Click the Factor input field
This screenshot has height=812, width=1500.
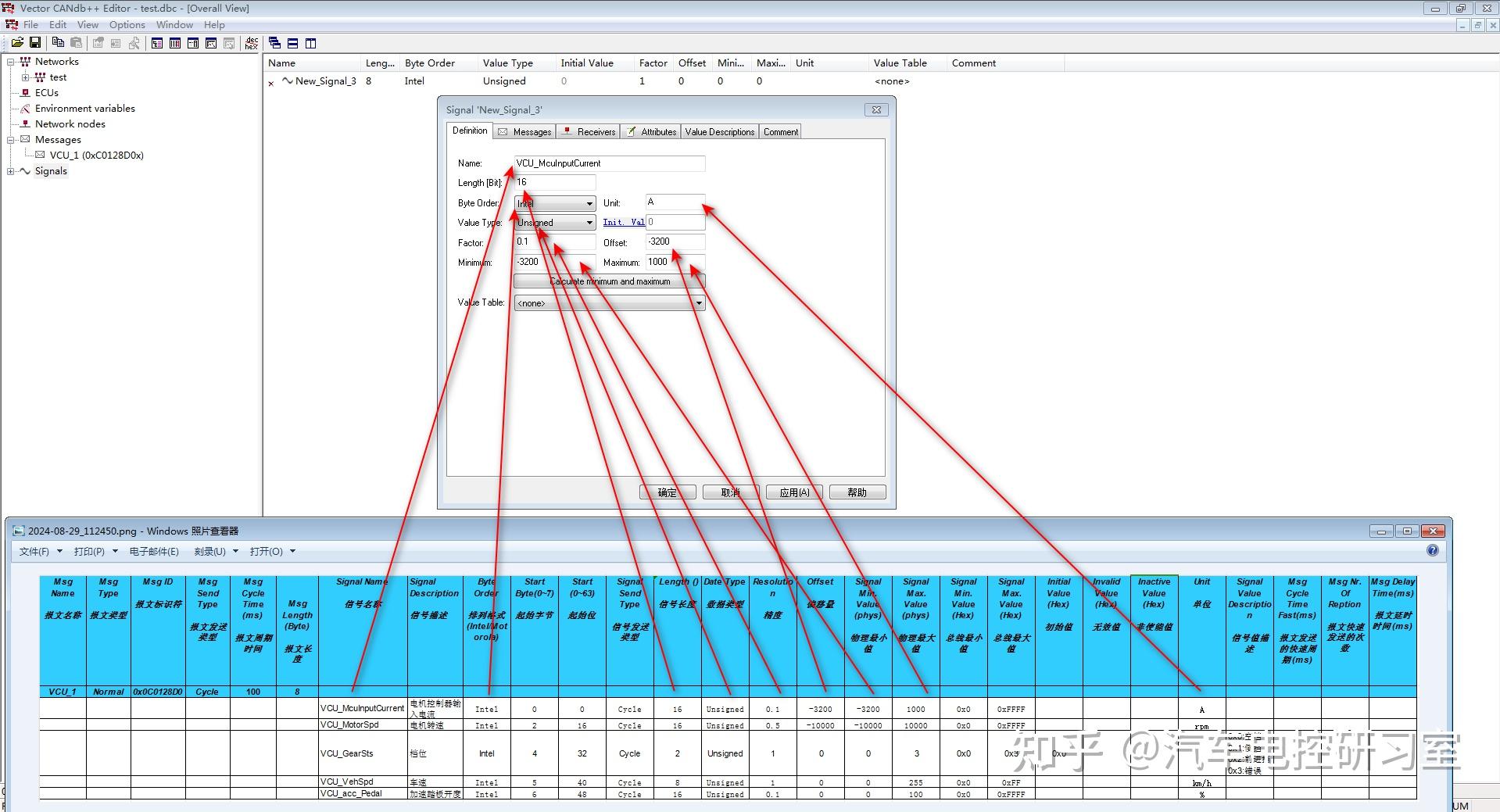[x=555, y=242]
